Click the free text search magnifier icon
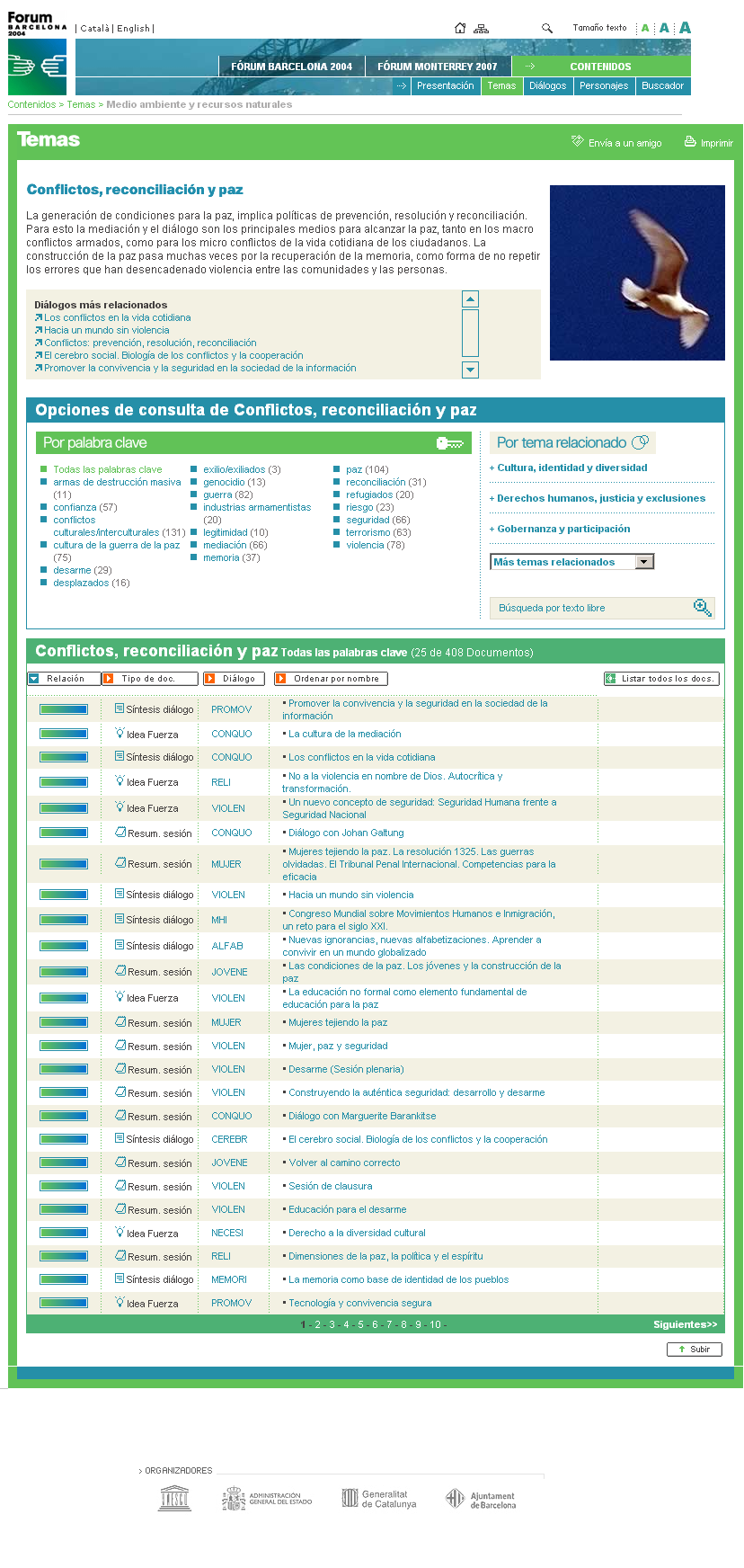744x1568 pixels. pyautogui.click(x=702, y=608)
